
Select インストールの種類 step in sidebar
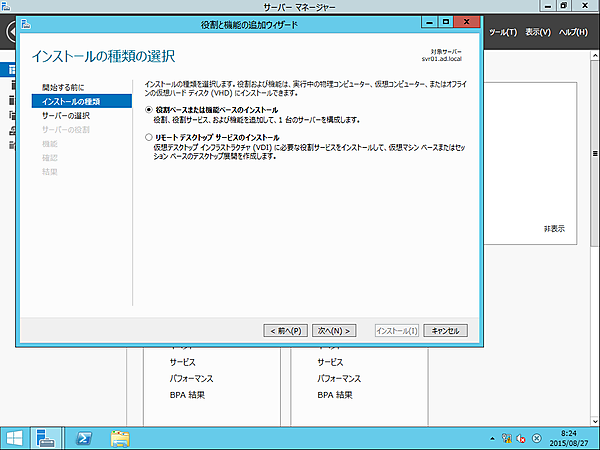point(70,102)
